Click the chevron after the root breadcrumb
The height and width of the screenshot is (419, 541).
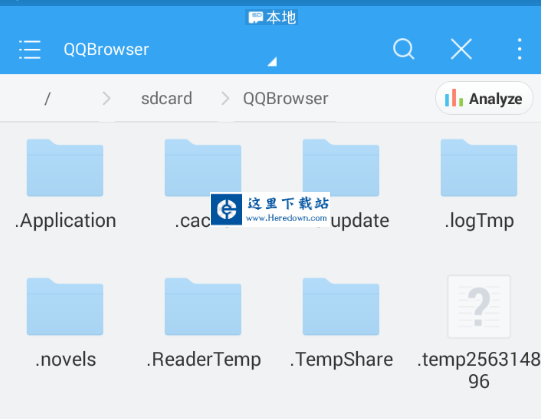click(x=107, y=99)
